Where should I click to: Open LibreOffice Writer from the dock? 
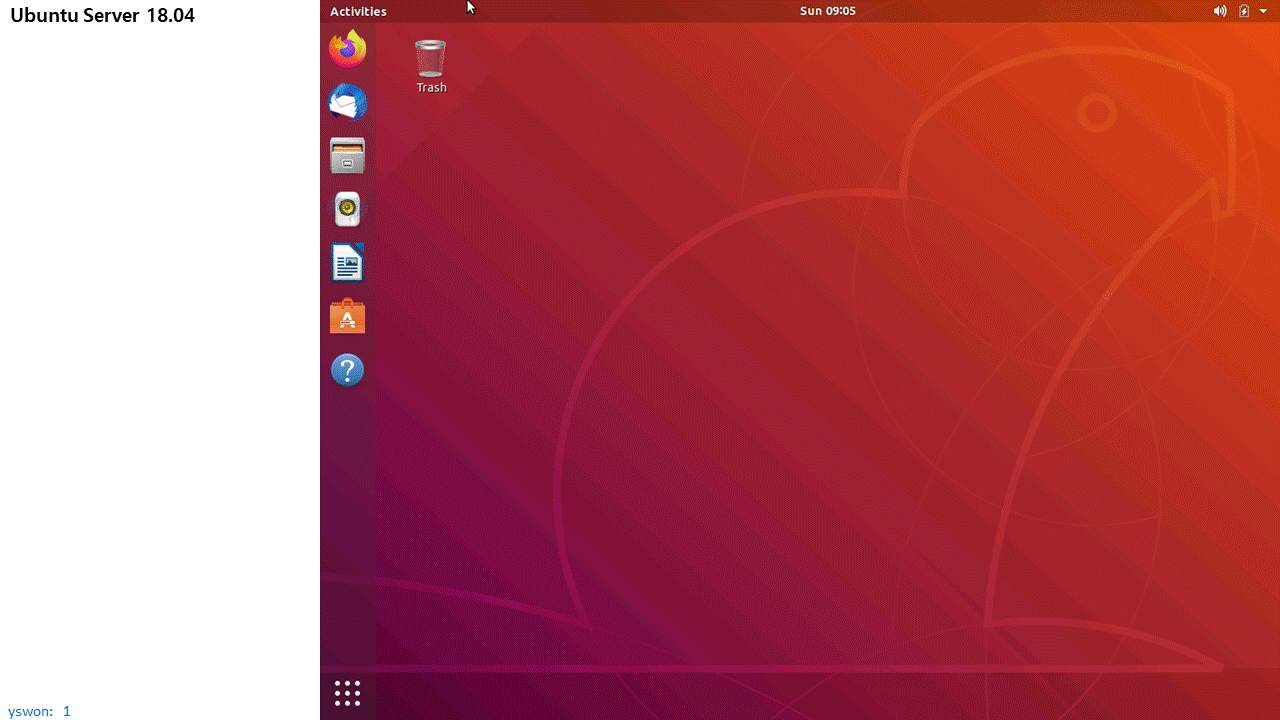pos(348,263)
